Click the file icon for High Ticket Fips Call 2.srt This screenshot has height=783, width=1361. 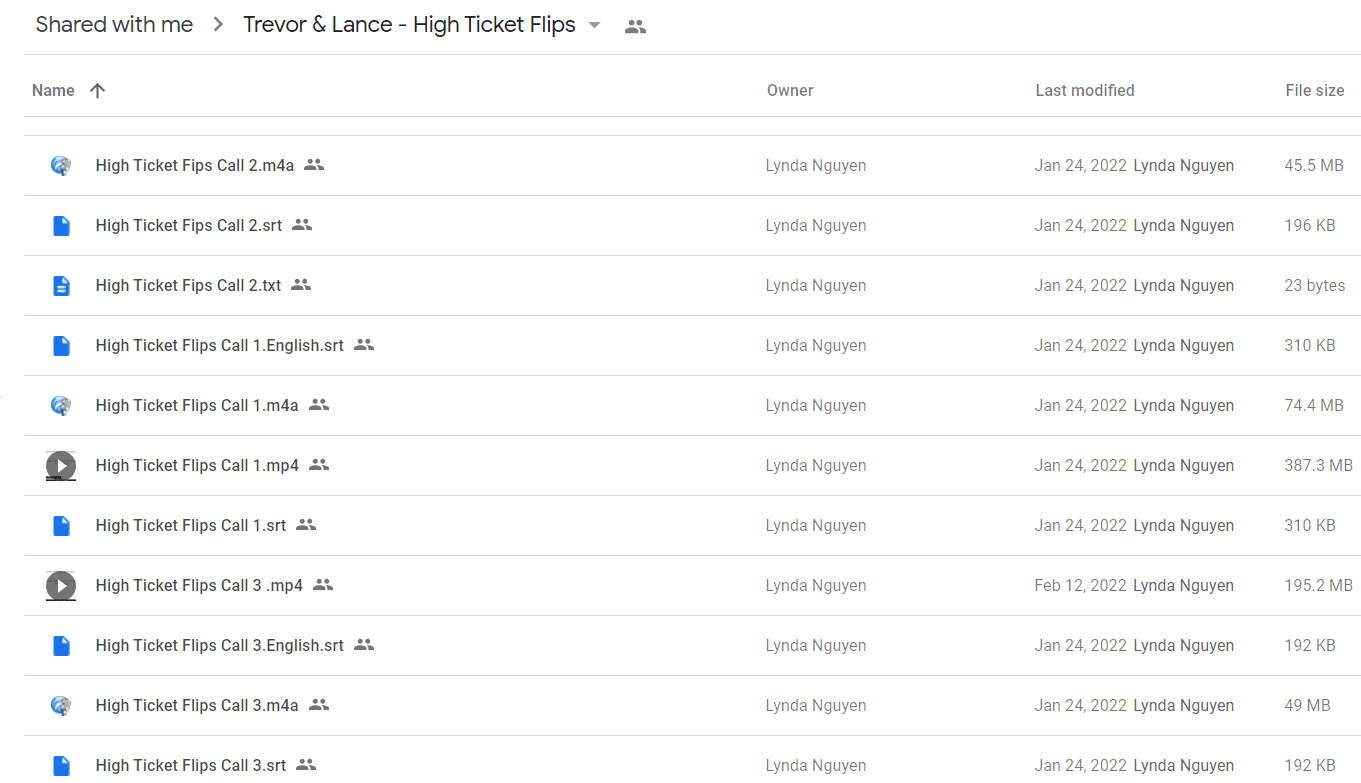pyautogui.click(x=61, y=226)
